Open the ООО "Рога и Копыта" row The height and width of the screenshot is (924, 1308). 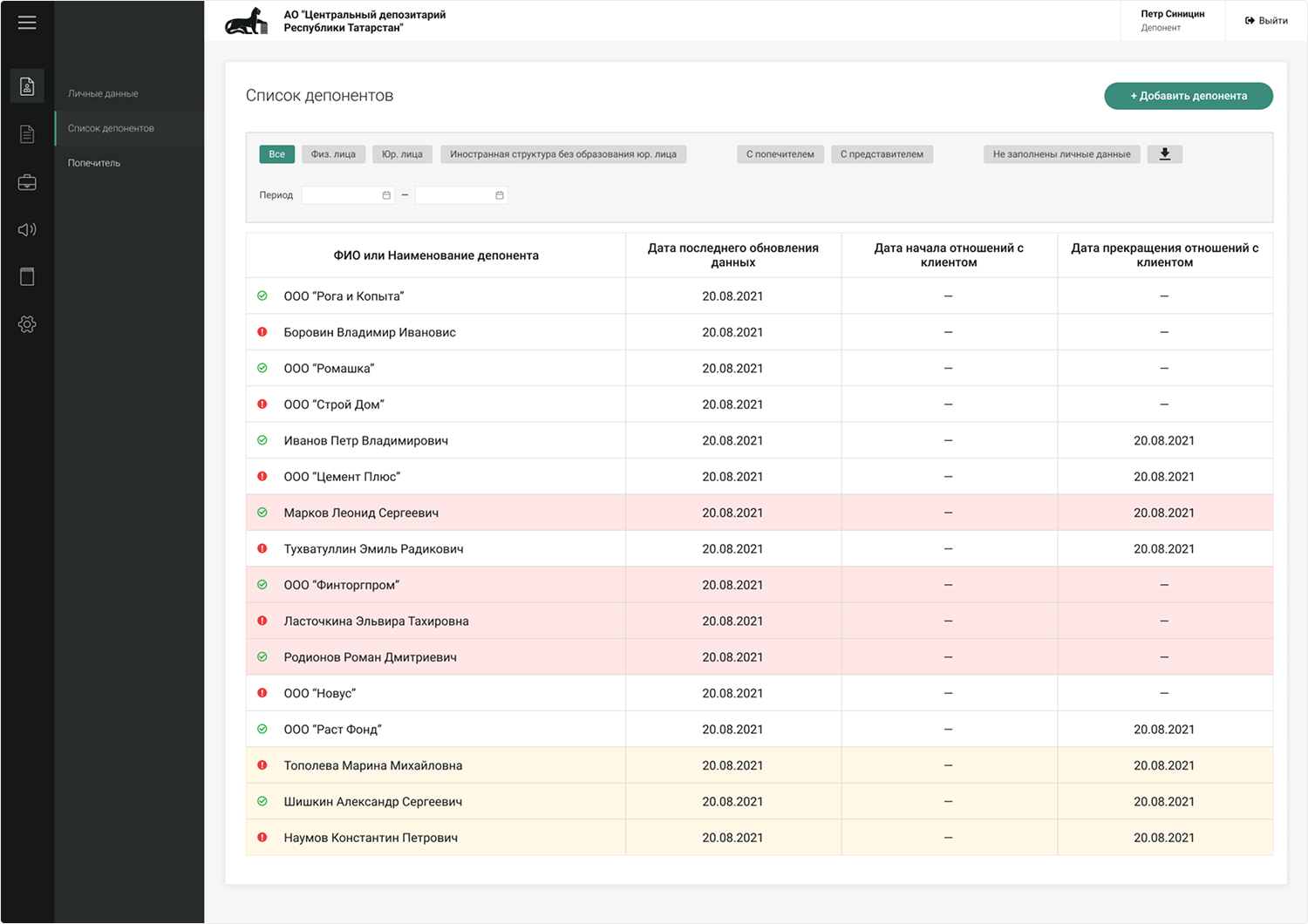(344, 296)
